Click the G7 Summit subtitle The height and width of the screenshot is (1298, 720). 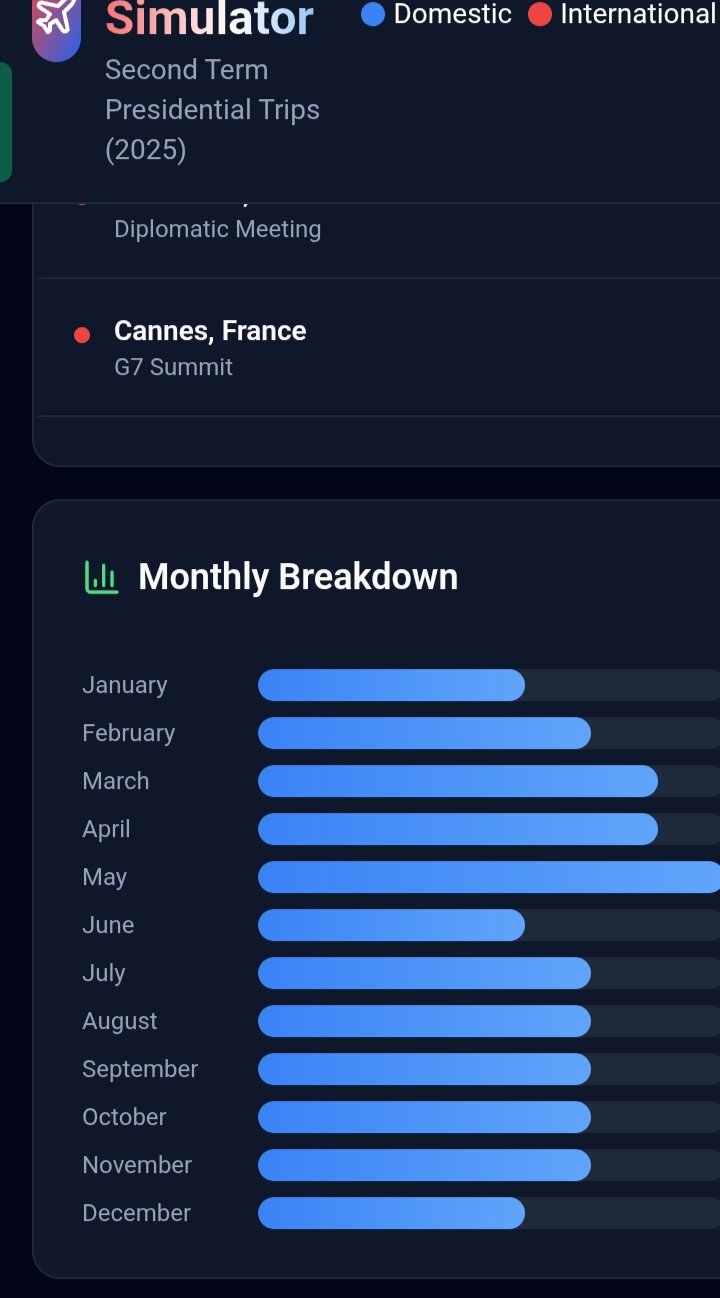(x=173, y=367)
